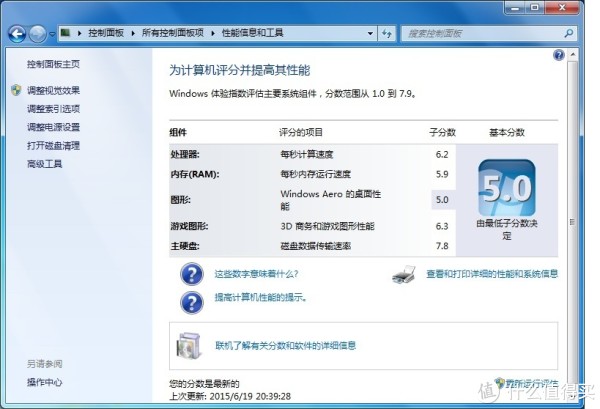This screenshot has width=600, height=409.
Task: Open 高级工具 link
Action: pyautogui.click(x=44, y=164)
